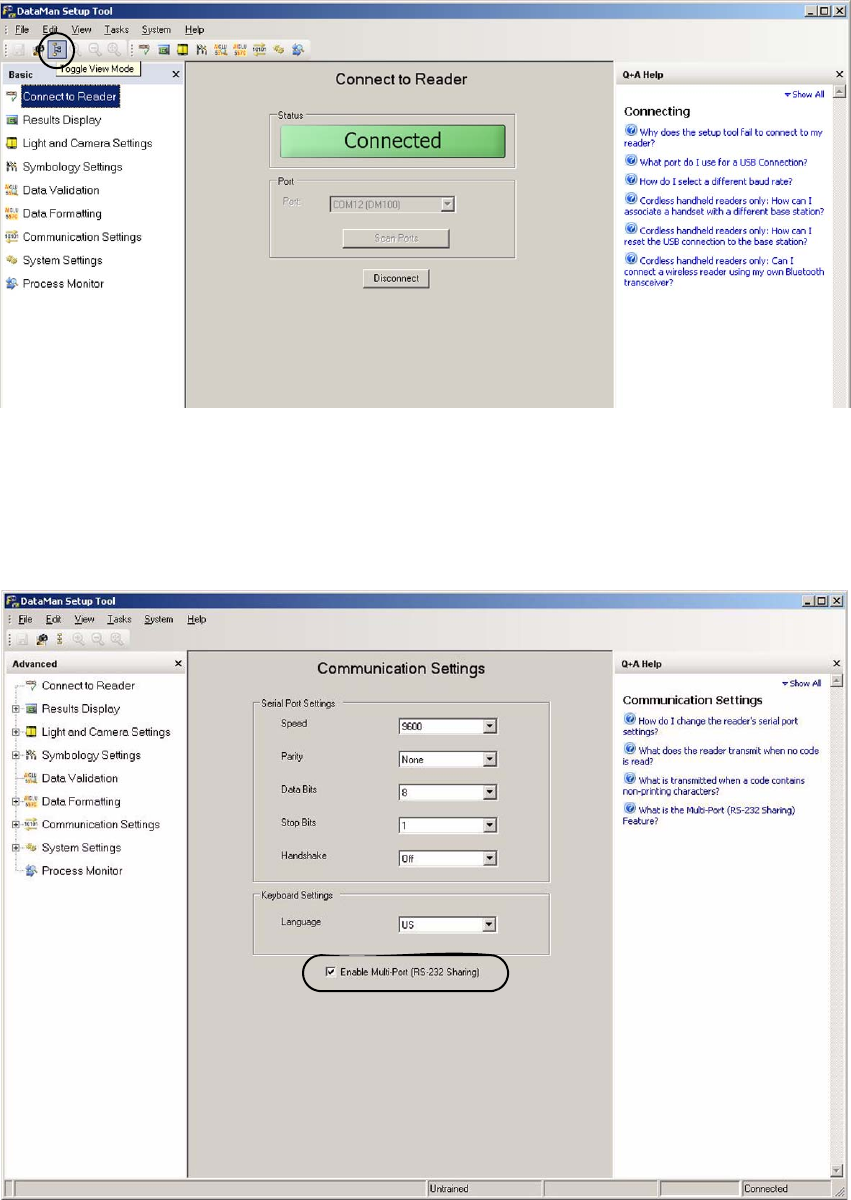Image resolution: width=851 pixels, height=1200 pixels.
Task: Close the Advanced navigation panel
Action: pos(178,663)
